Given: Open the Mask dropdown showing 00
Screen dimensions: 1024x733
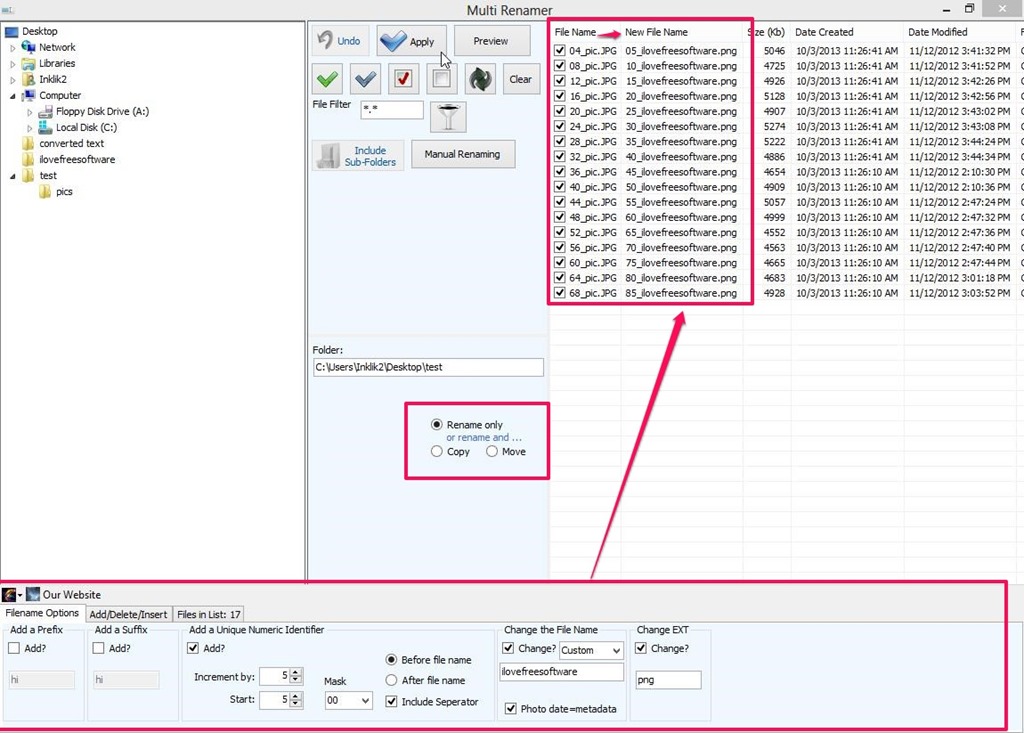Looking at the screenshot, I should click(348, 701).
